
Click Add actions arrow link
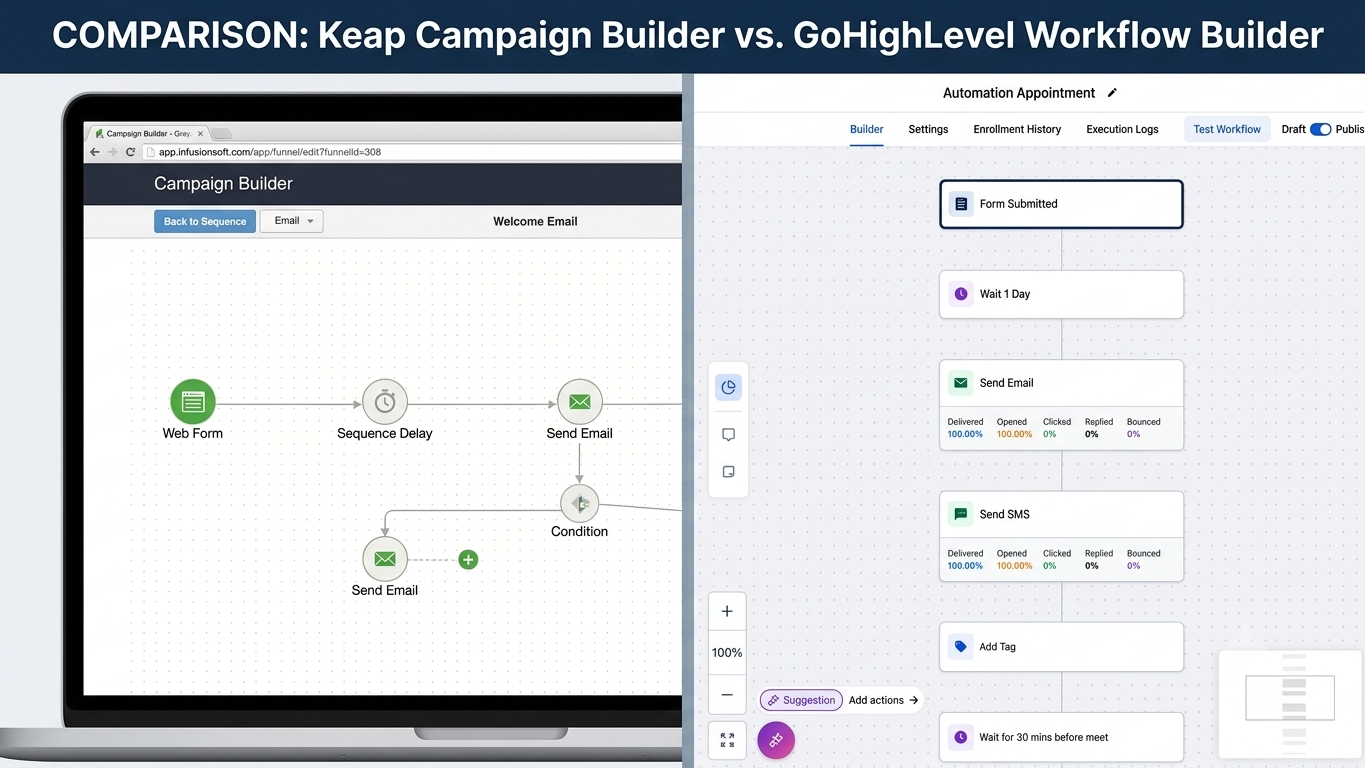tap(884, 700)
